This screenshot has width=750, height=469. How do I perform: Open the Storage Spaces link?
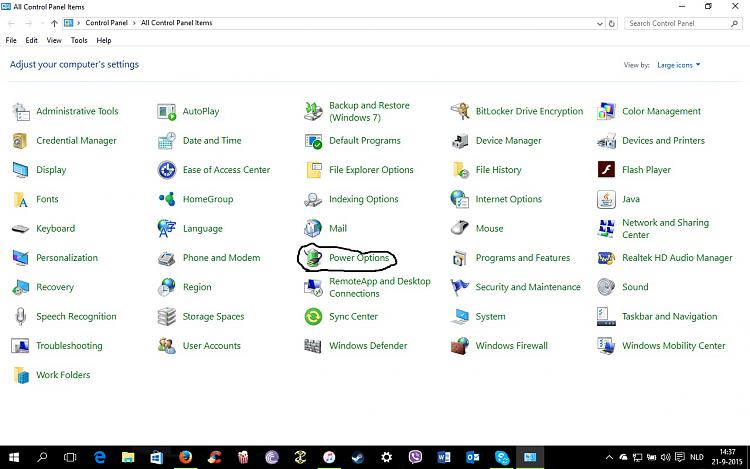point(213,316)
